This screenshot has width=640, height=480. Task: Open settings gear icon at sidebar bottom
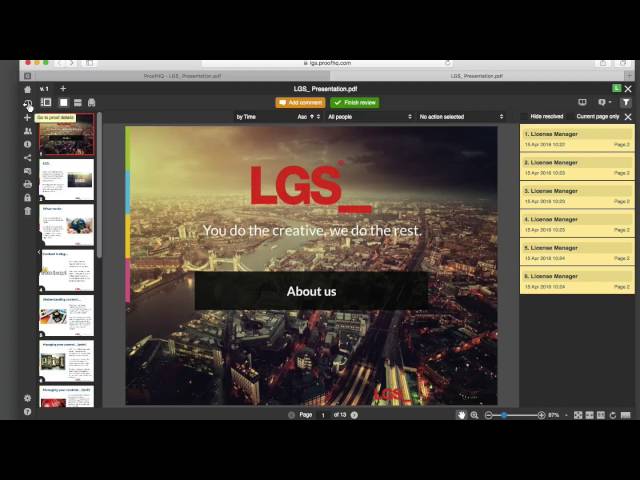coord(27,398)
